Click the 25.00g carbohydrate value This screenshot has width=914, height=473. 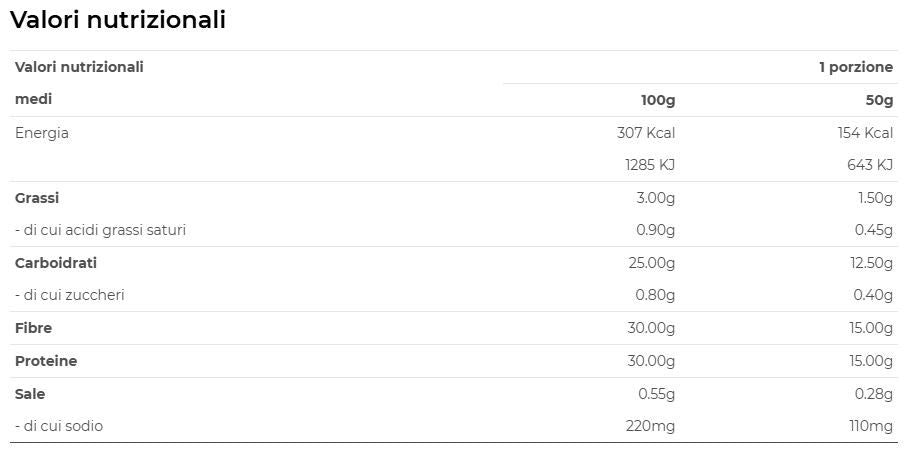click(x=651, y=263)
